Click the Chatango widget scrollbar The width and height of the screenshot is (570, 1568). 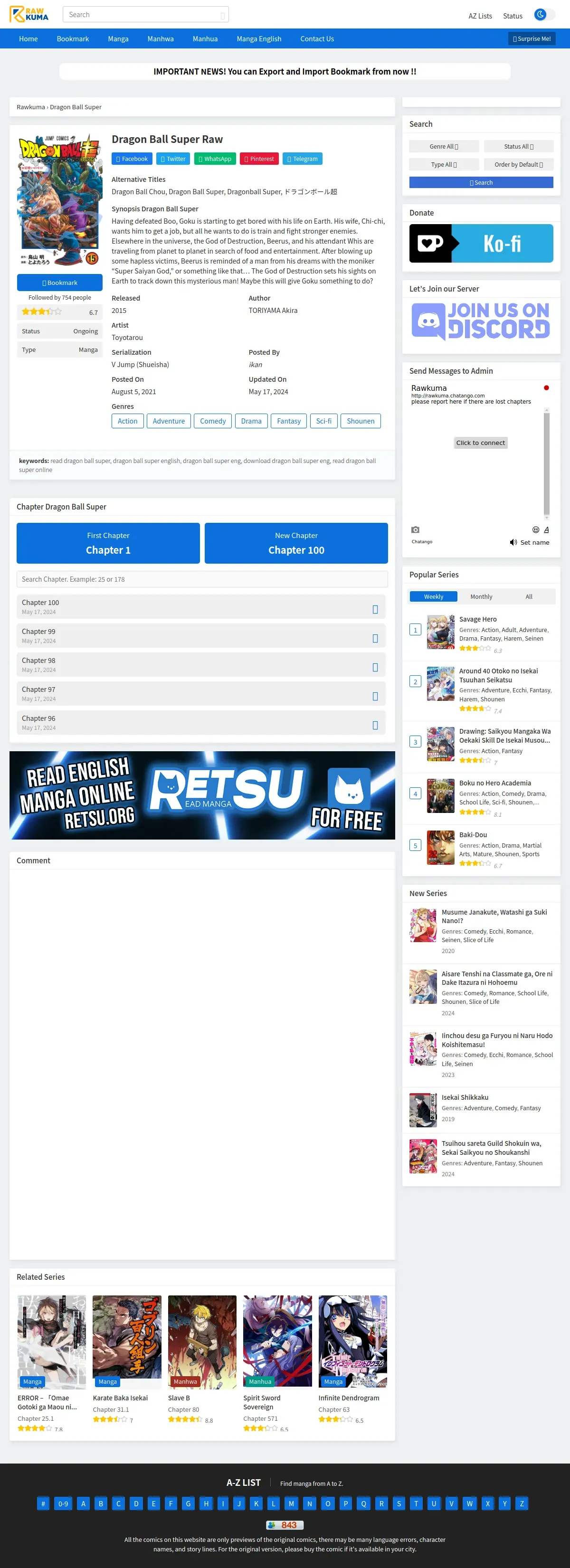[546, 464]
